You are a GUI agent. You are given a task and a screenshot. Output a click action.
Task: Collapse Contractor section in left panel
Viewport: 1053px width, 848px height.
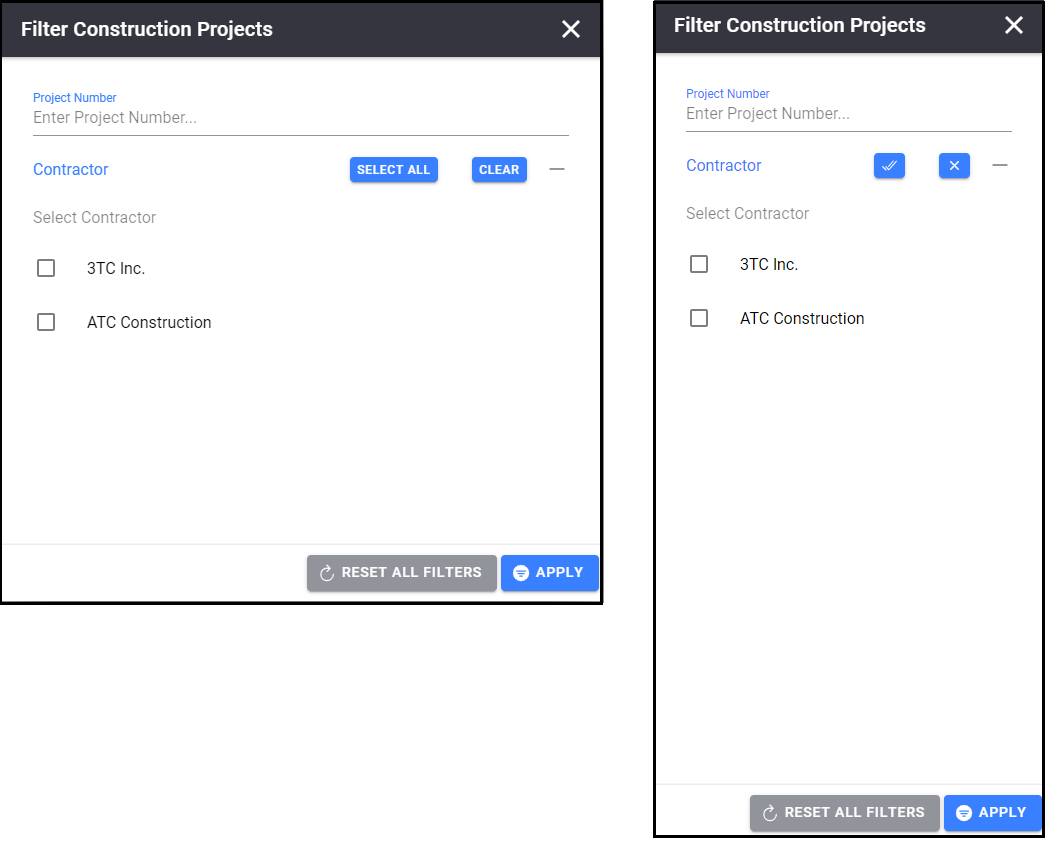point(557,169)
